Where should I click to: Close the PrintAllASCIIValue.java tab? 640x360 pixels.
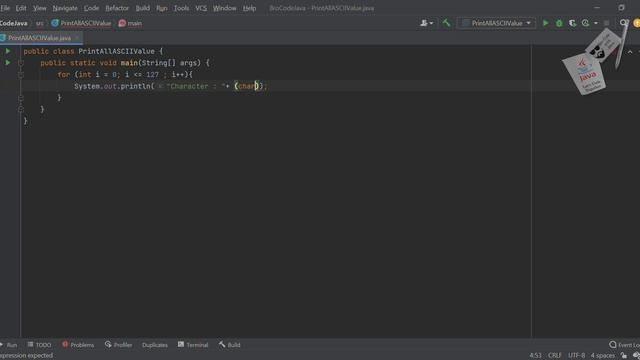(x=77, y=38)
